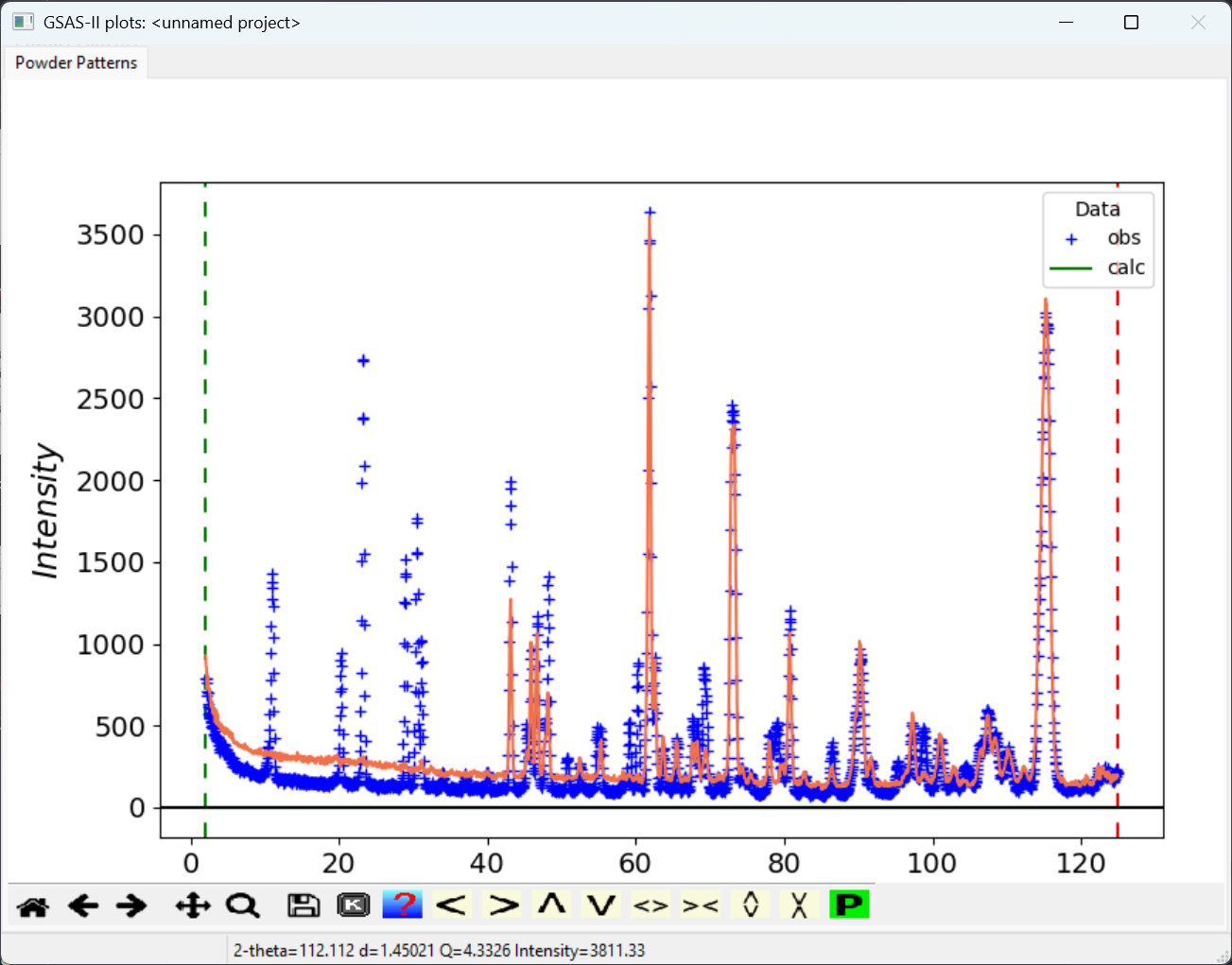Go back to previous plot view
The image size is (1232, 965).
(83, 906)
